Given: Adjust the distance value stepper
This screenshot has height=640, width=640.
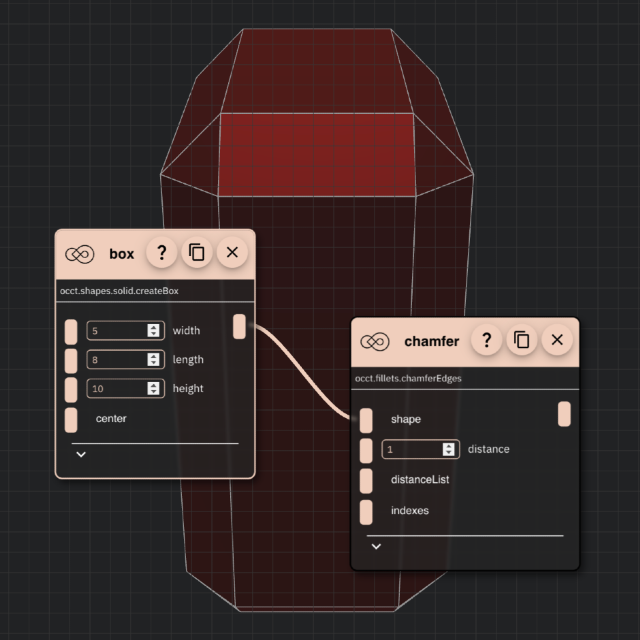Looking at the screenshot, I should [449, 449].
